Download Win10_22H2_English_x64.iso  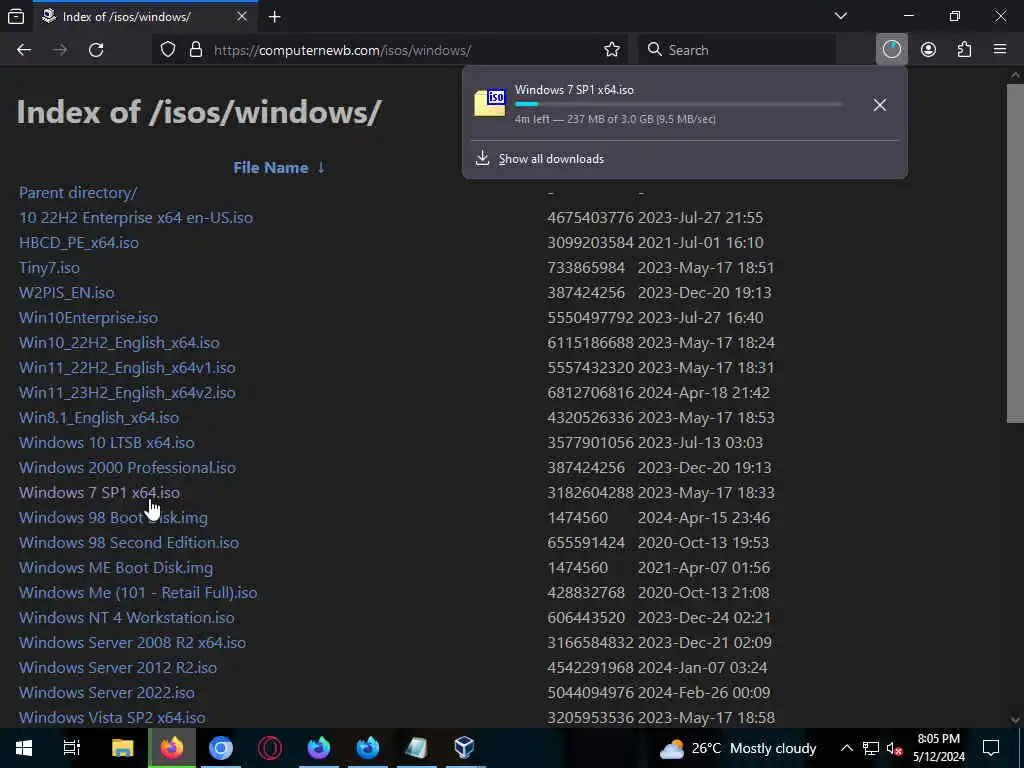(119, 343)
